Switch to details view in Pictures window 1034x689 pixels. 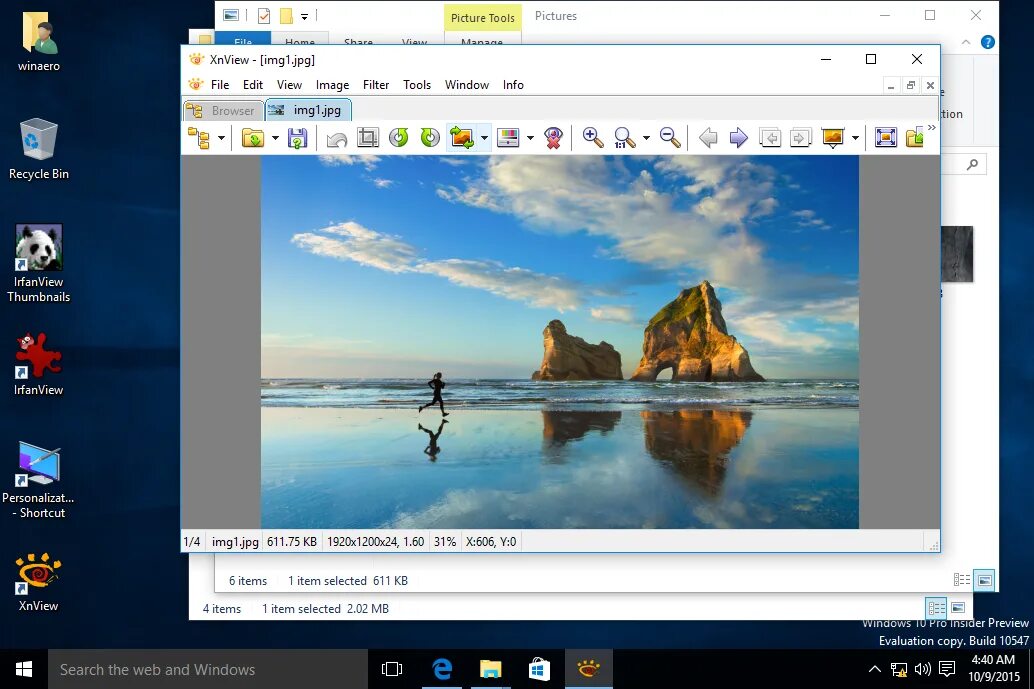pos(962,580)
